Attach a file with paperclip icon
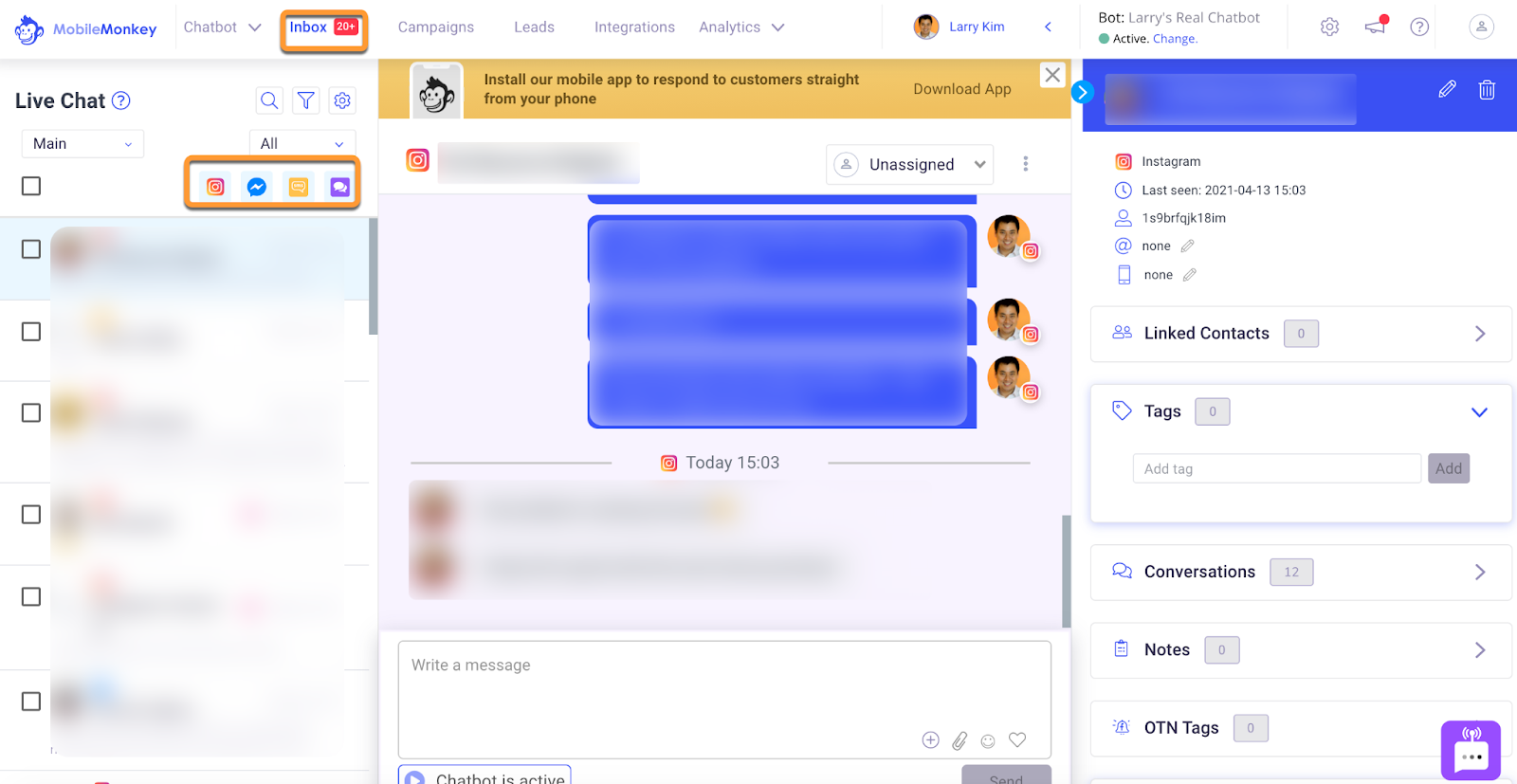The height and width of the screenshot is (784, 1517). click(960, 740)
